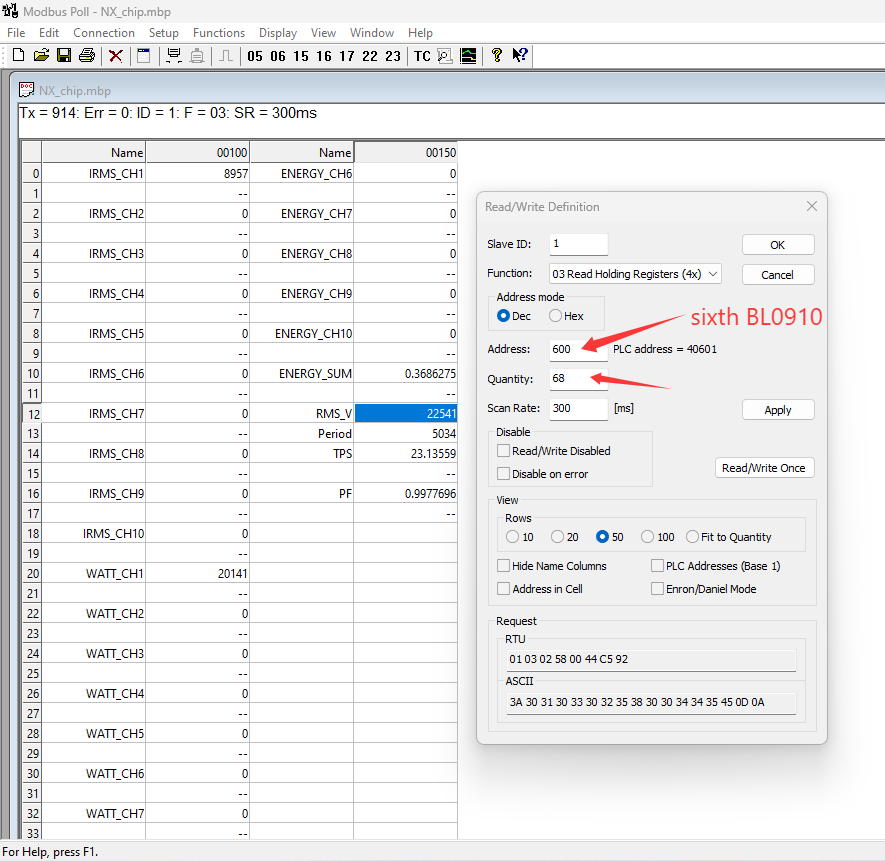The height and width of the screenshot is (861, 885).
Task: Open the Setup menu
Action: point(164,33)
